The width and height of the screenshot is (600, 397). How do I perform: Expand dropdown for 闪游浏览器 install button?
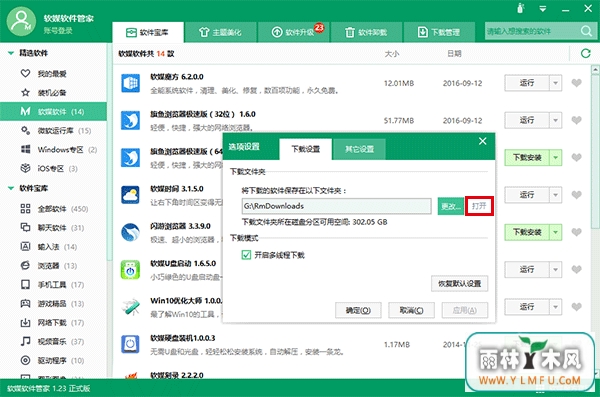(x=556, y=232)
